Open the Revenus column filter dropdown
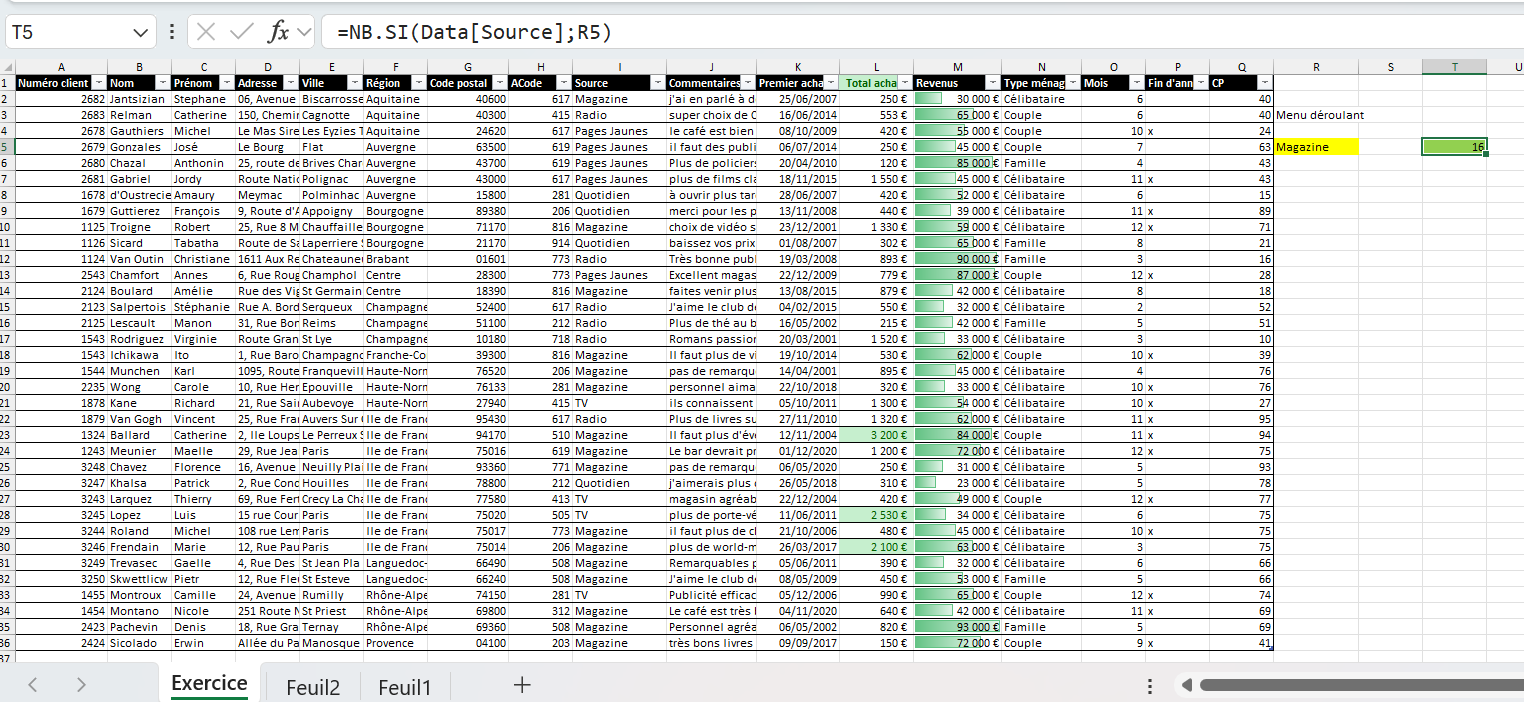The height and width of the screenshot is (702, 1524). pyautogui.click(x=992, y=83)
